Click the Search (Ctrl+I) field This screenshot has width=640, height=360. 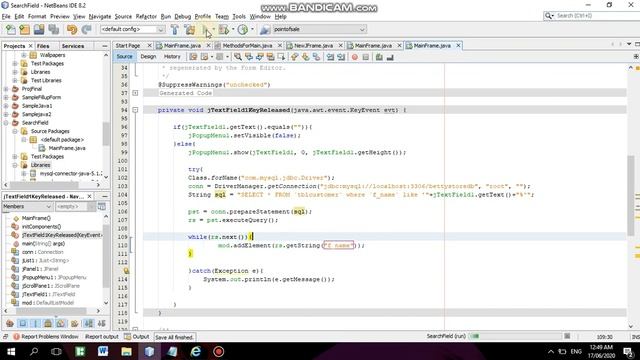pos(591,16)
